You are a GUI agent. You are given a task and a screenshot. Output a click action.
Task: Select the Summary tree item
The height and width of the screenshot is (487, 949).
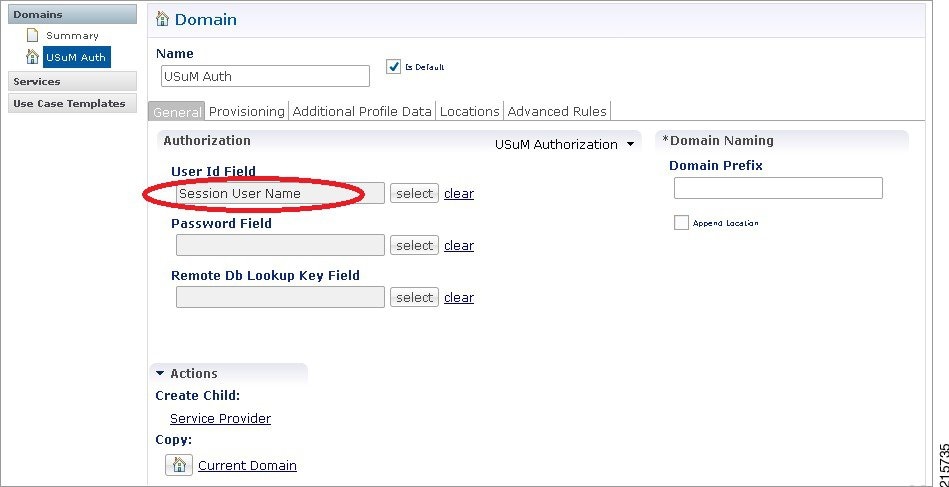coord(72,35)
